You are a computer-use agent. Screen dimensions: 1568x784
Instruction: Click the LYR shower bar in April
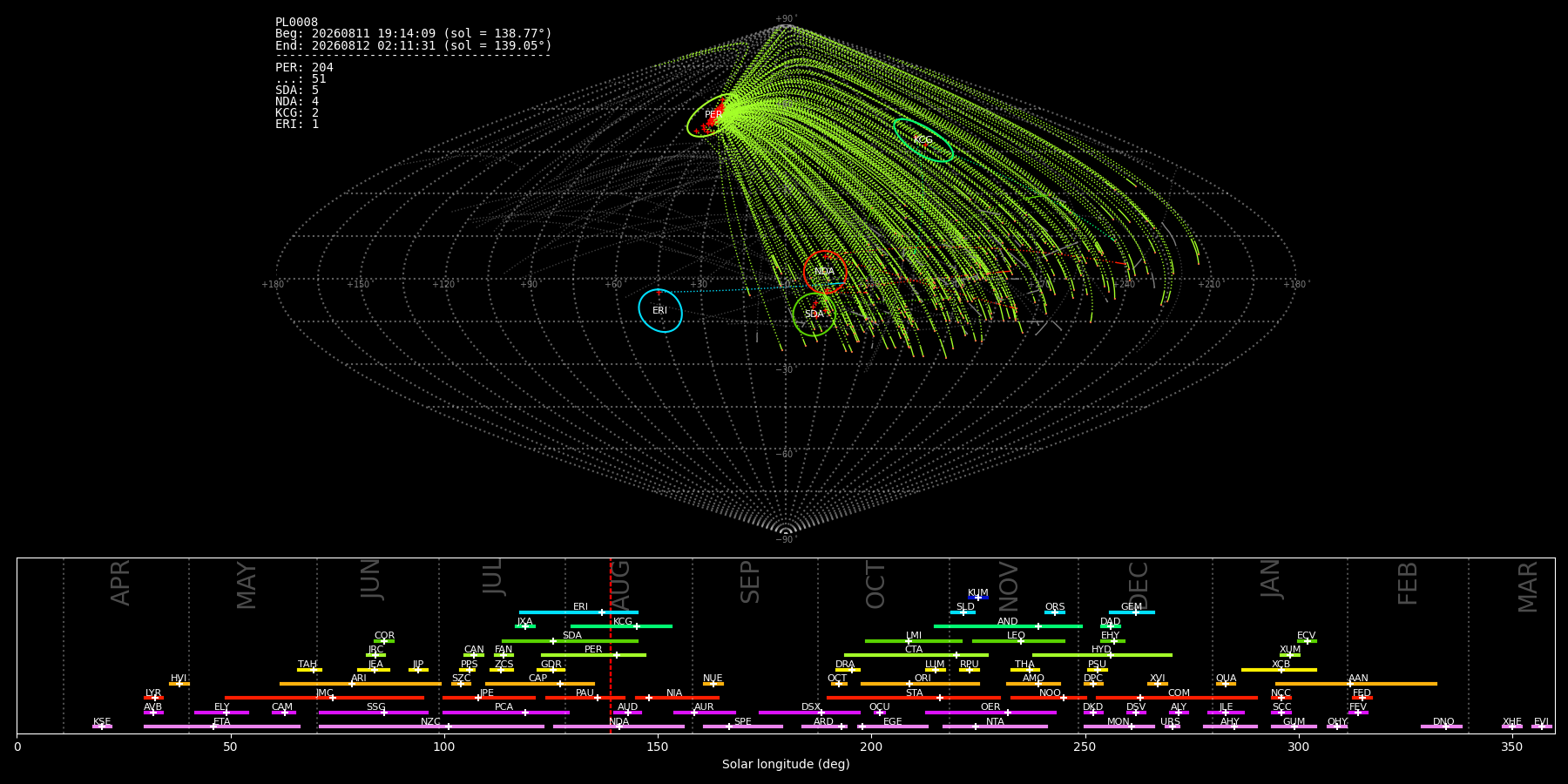pyautogui.click(x=153, y=698)
